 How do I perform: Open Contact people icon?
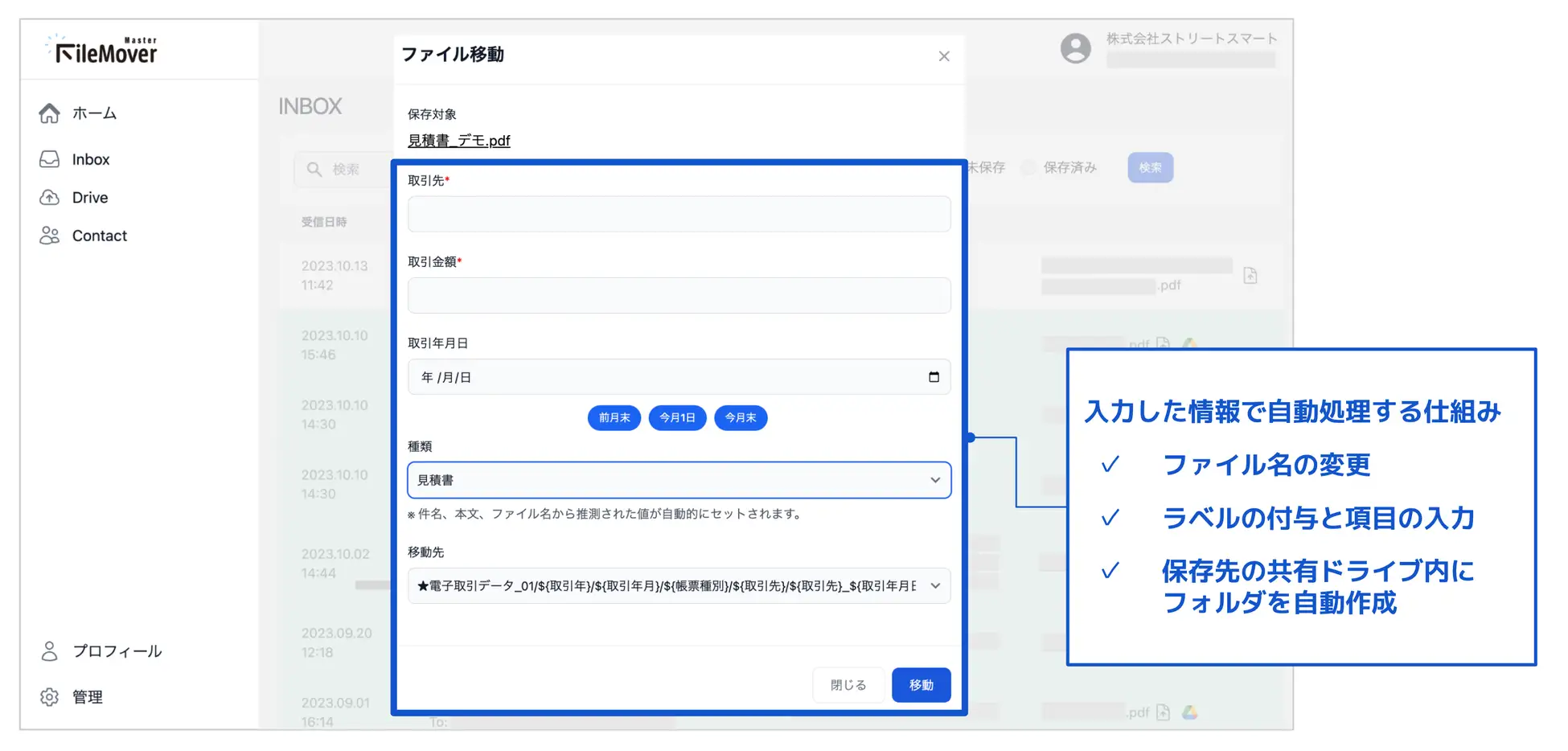(x=49, y=236)
